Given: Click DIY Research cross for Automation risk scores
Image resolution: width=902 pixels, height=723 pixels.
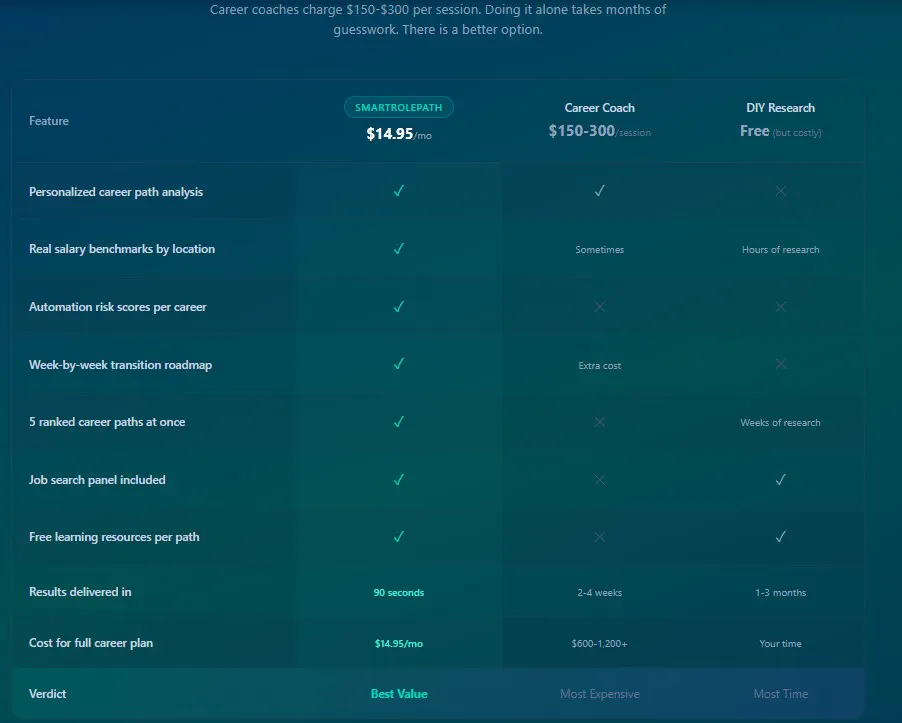Looking at the screenshot, I should pyautogui.click(x=781, y=307).
